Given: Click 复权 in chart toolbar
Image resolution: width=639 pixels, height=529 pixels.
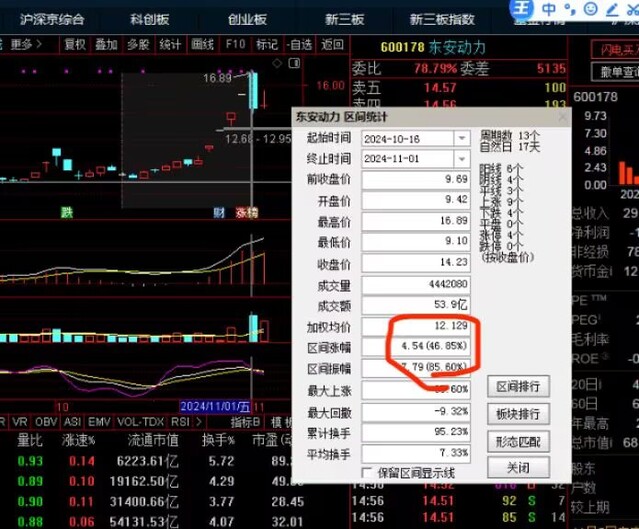Looking at the screenshot, I should [75, 44].
